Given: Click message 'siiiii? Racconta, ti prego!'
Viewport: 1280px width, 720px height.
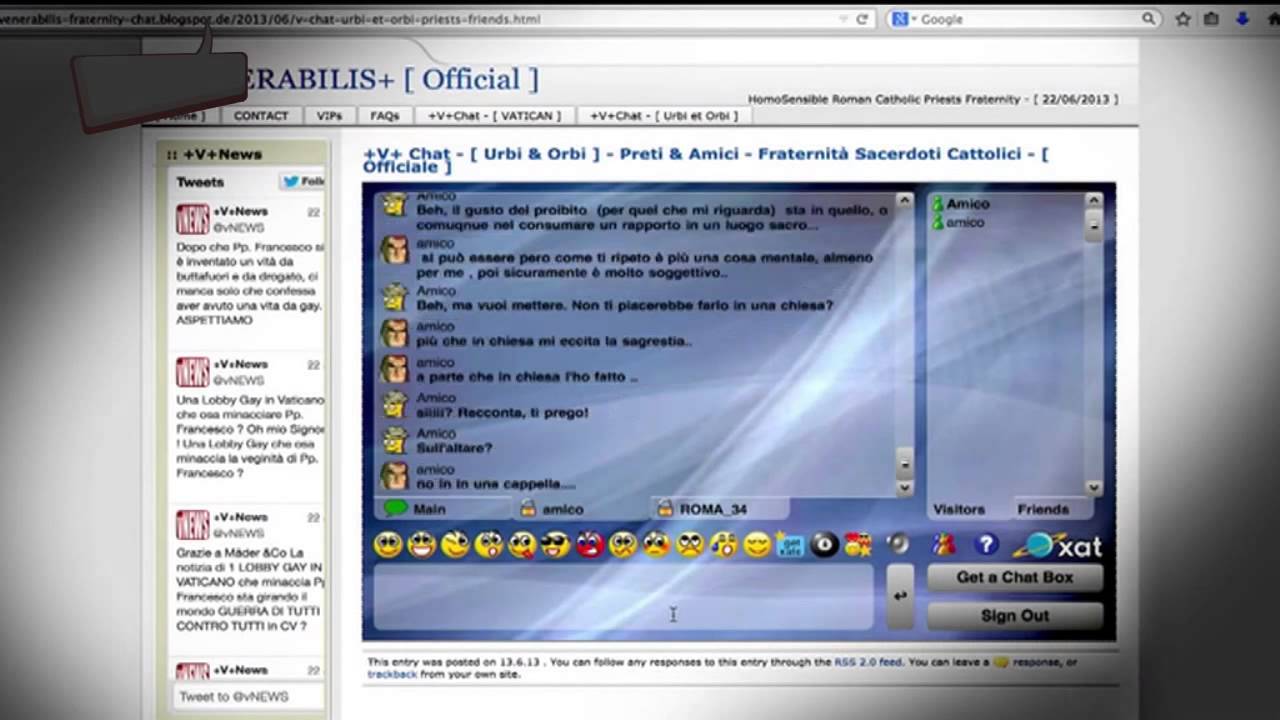Looking at the screenshot, I should coord(502,413).
